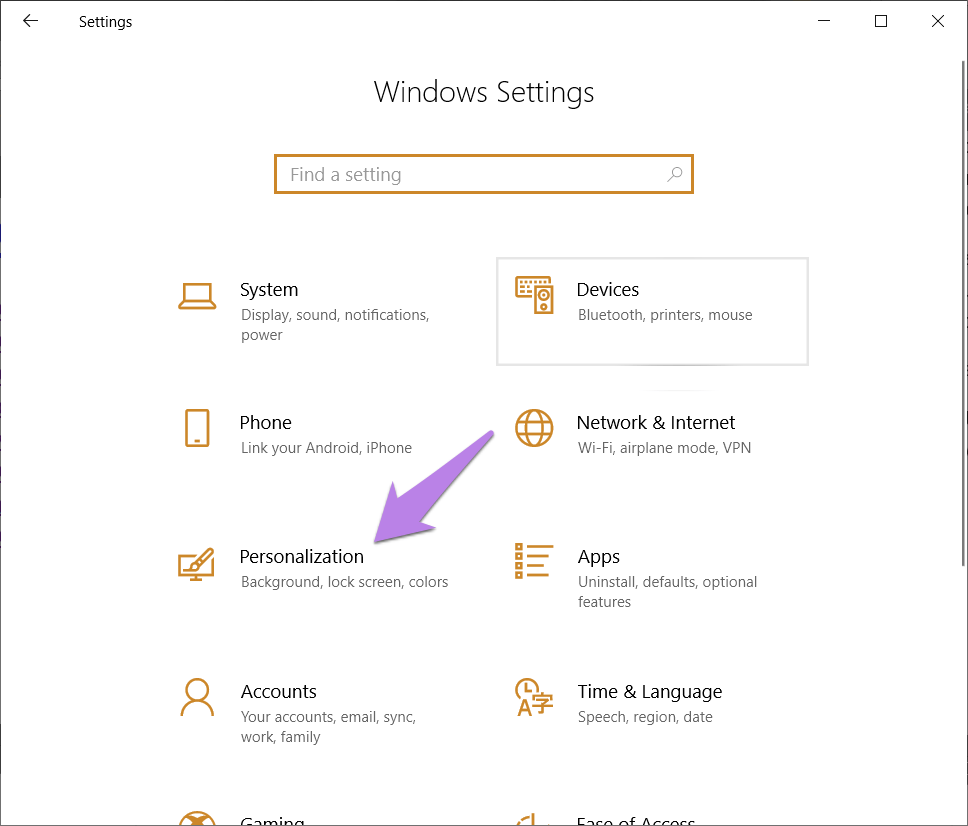Screen dimensions: 968x826
Task: Open Personalization settings label
Action: [301, 557]
